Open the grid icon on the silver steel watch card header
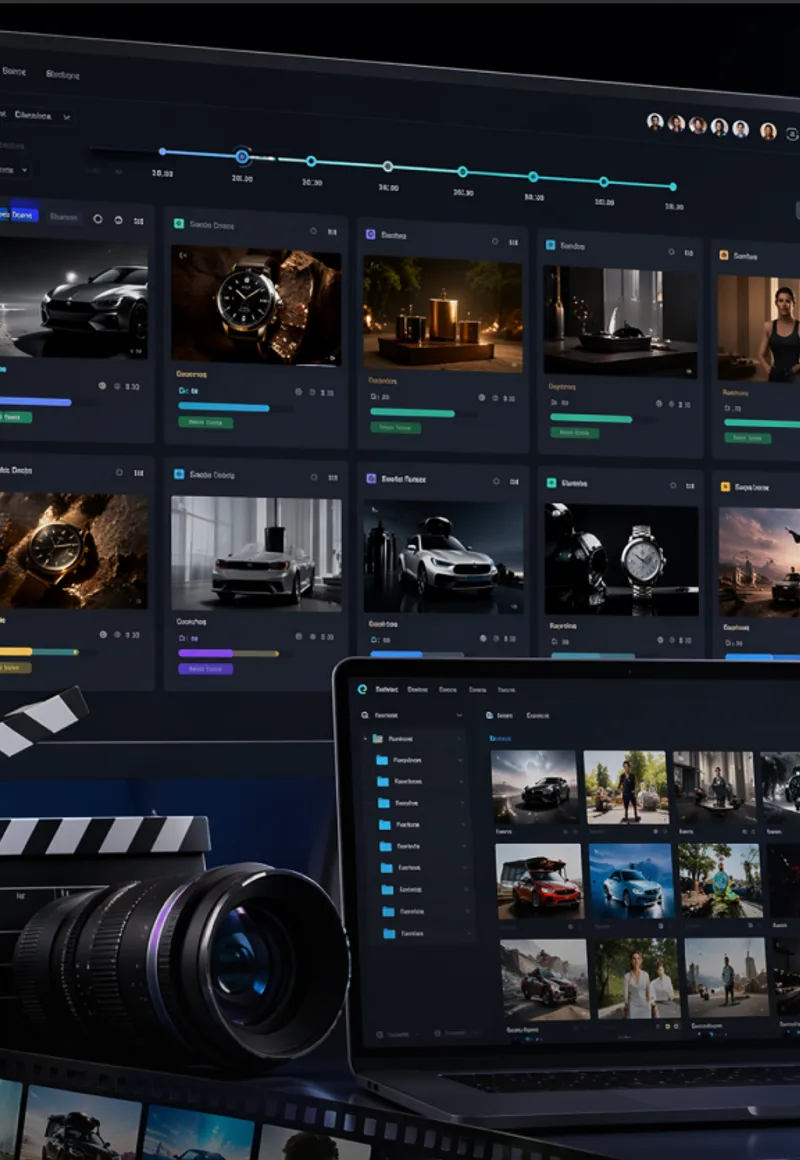800x1160 pixels. coord(690,486)
